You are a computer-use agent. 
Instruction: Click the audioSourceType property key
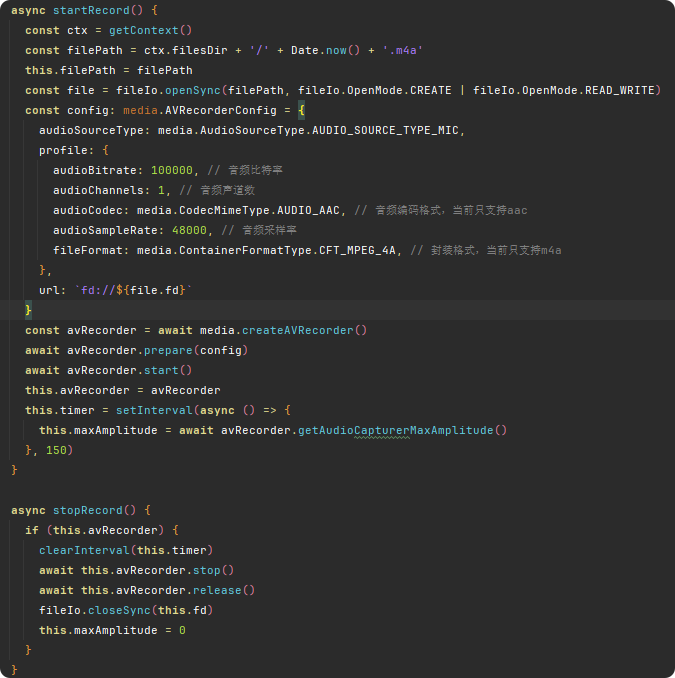(x=91, y=130)
